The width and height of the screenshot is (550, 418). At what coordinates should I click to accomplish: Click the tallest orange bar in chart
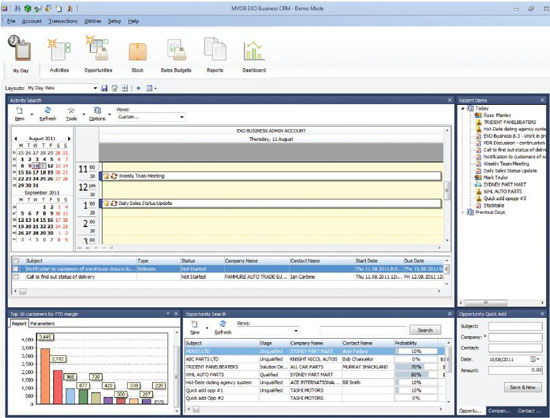pyautogui.click(x=45, y=376)
